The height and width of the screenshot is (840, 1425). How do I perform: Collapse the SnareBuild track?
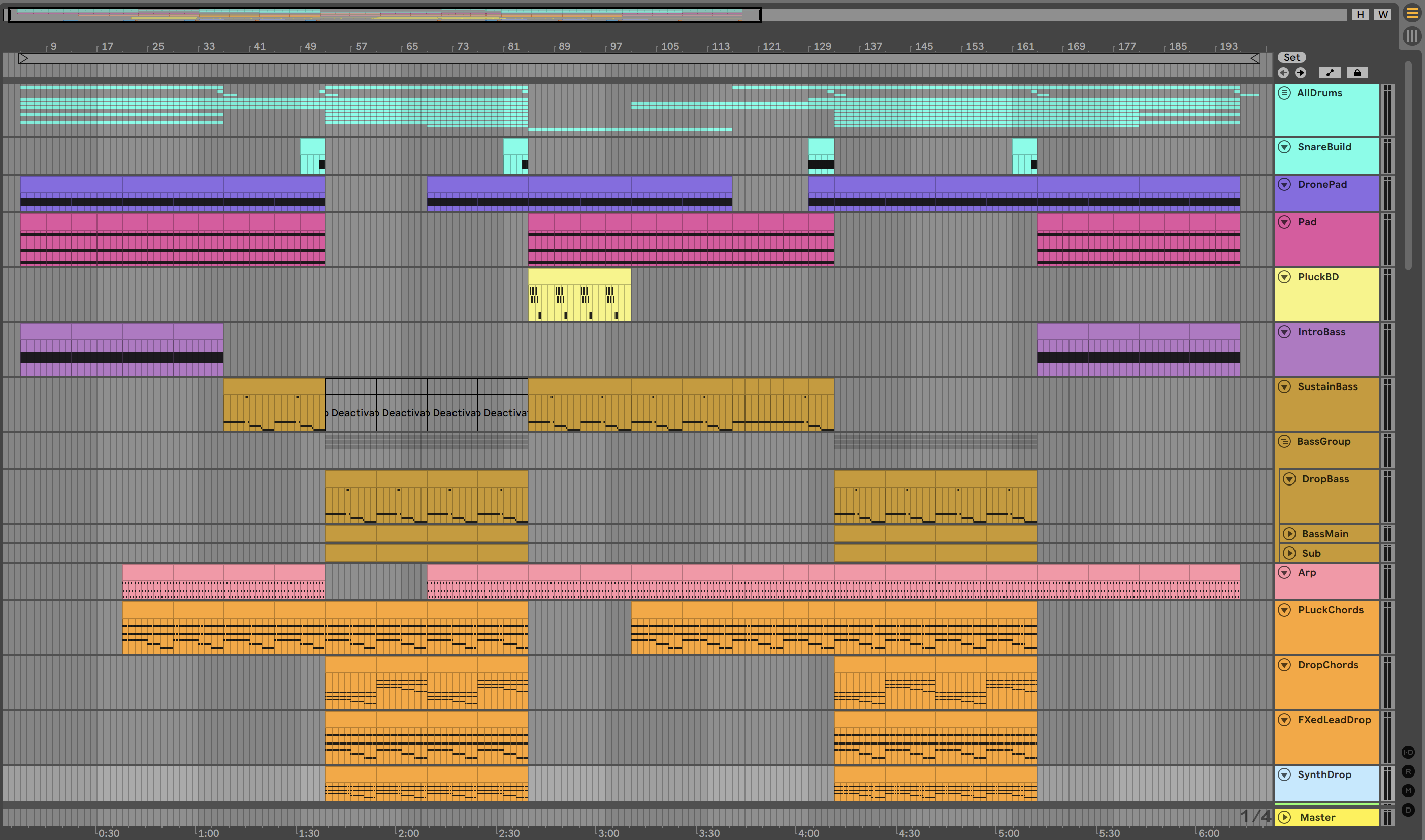coord(1284,147)
